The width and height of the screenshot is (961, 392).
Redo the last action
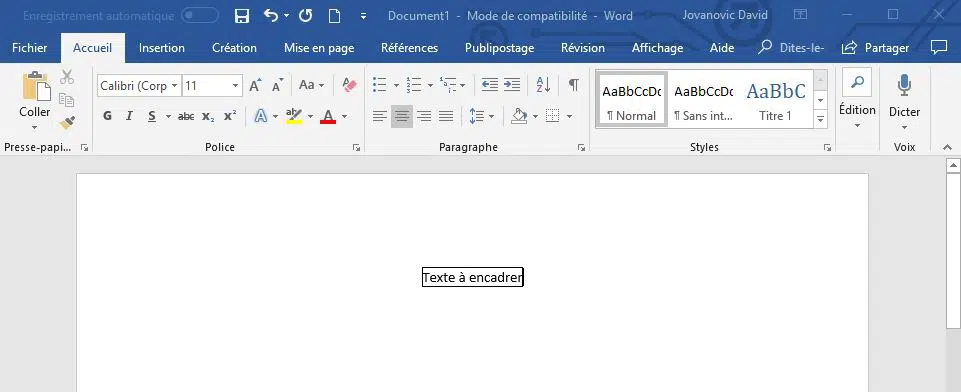click(x=305, y=16)
